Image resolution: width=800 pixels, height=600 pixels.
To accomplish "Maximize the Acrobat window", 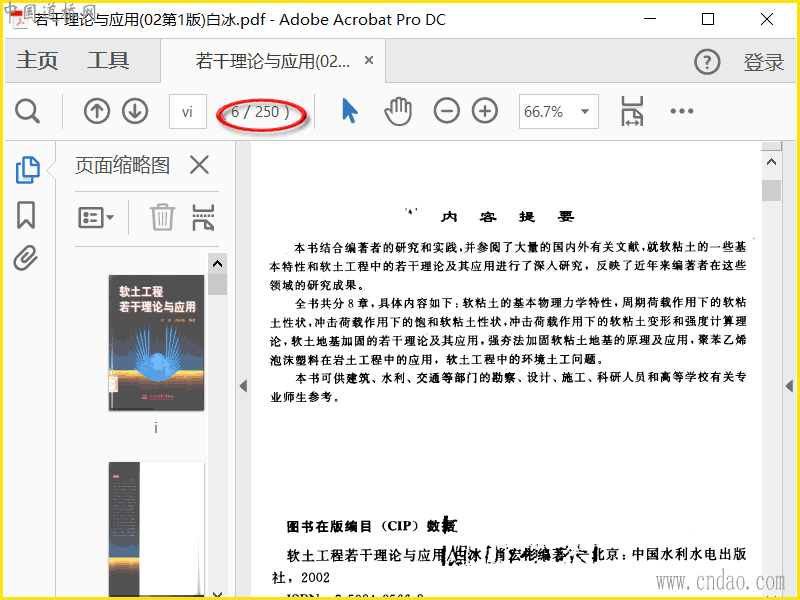I will 708,19.
